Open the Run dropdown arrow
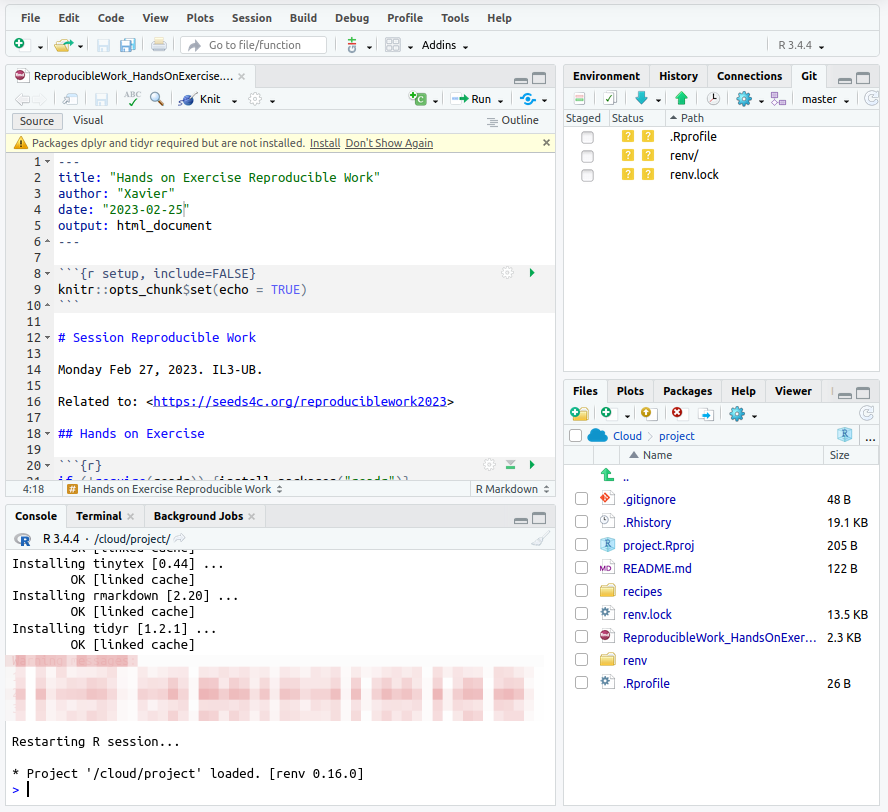 501,101
